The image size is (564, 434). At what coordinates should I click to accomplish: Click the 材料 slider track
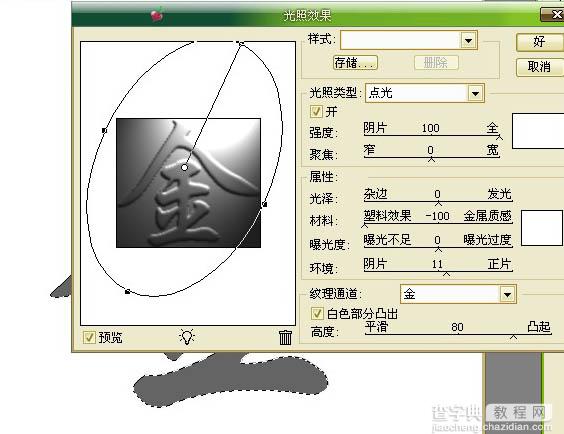(x=438, y=223)
